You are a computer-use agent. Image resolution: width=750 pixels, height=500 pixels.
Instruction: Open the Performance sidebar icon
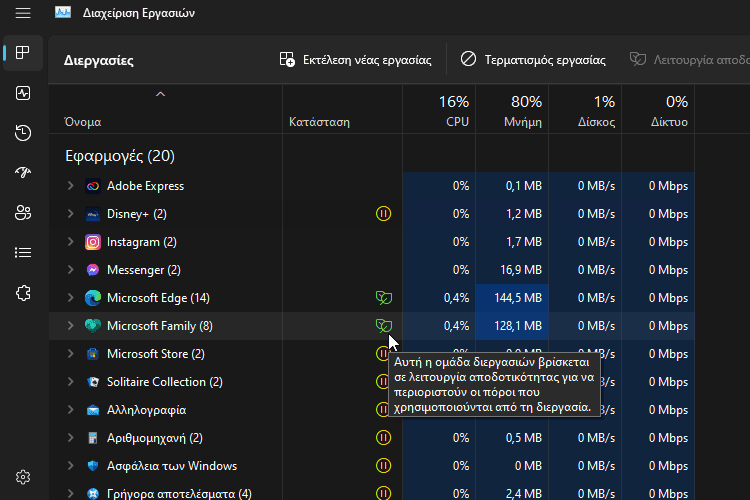coord(22,93)
